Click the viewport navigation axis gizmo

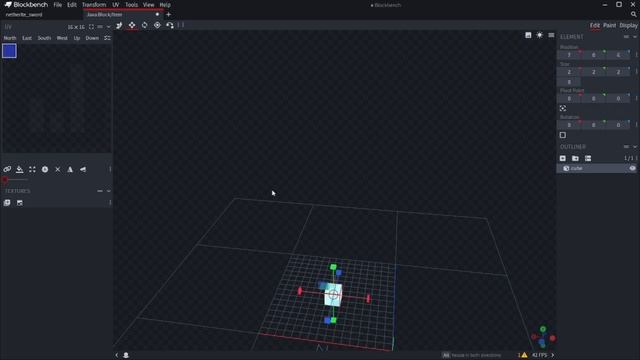click(x=543, y=338)
